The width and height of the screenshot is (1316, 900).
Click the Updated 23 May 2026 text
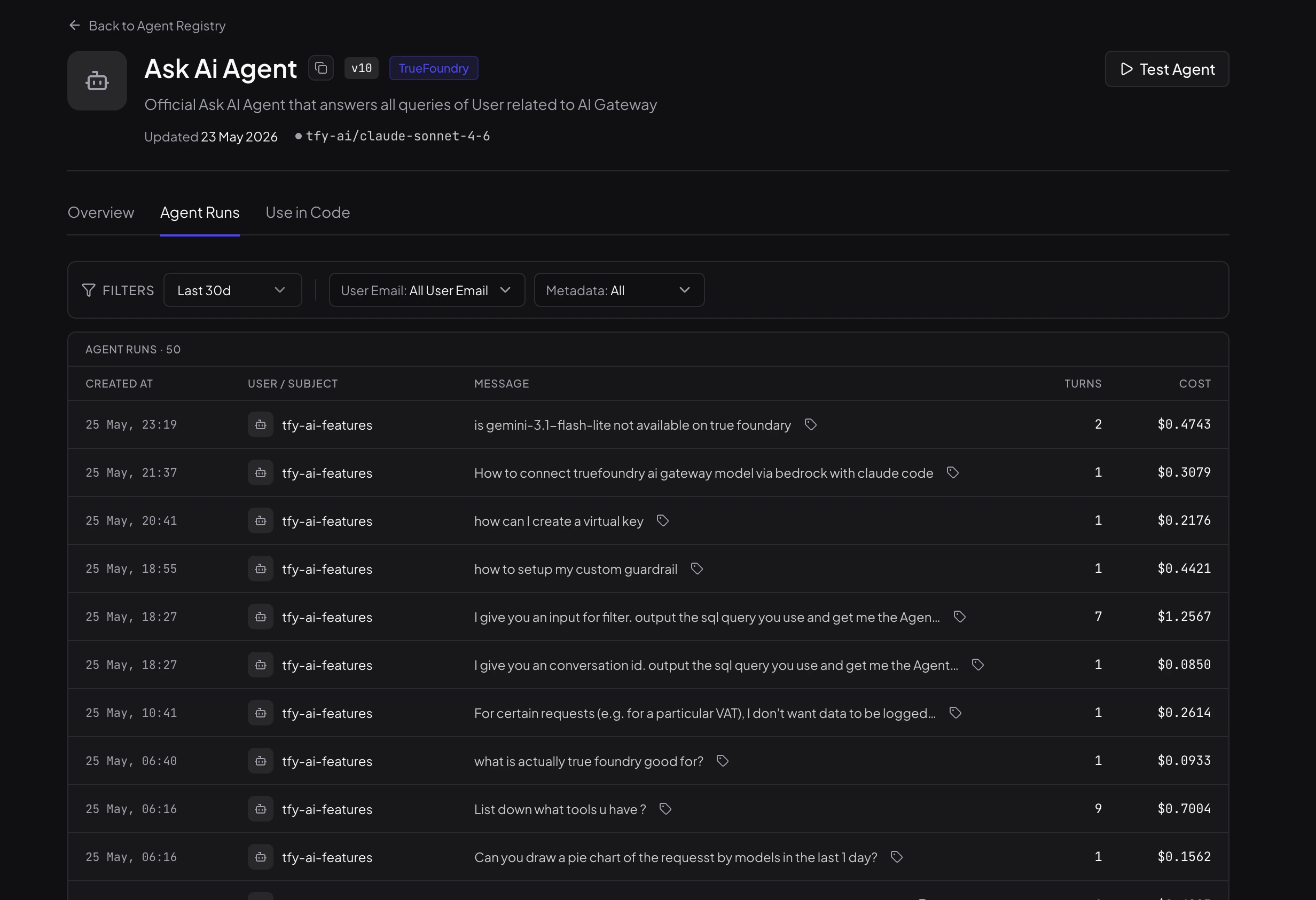click(x=210, y=137)
